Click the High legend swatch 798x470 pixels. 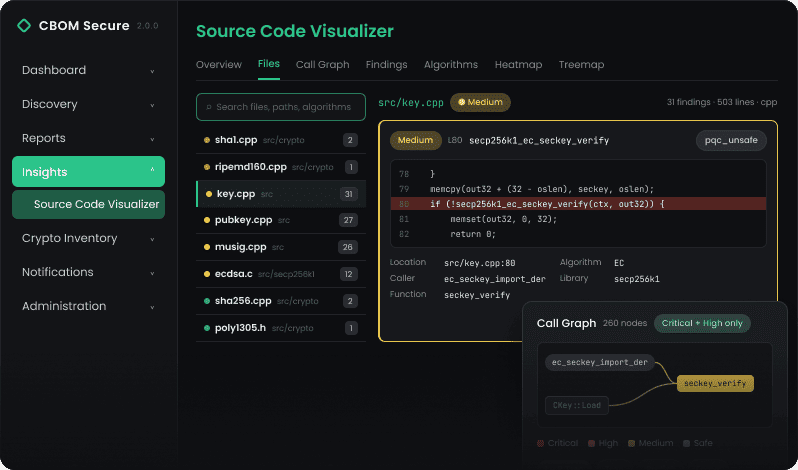point(591,444)
